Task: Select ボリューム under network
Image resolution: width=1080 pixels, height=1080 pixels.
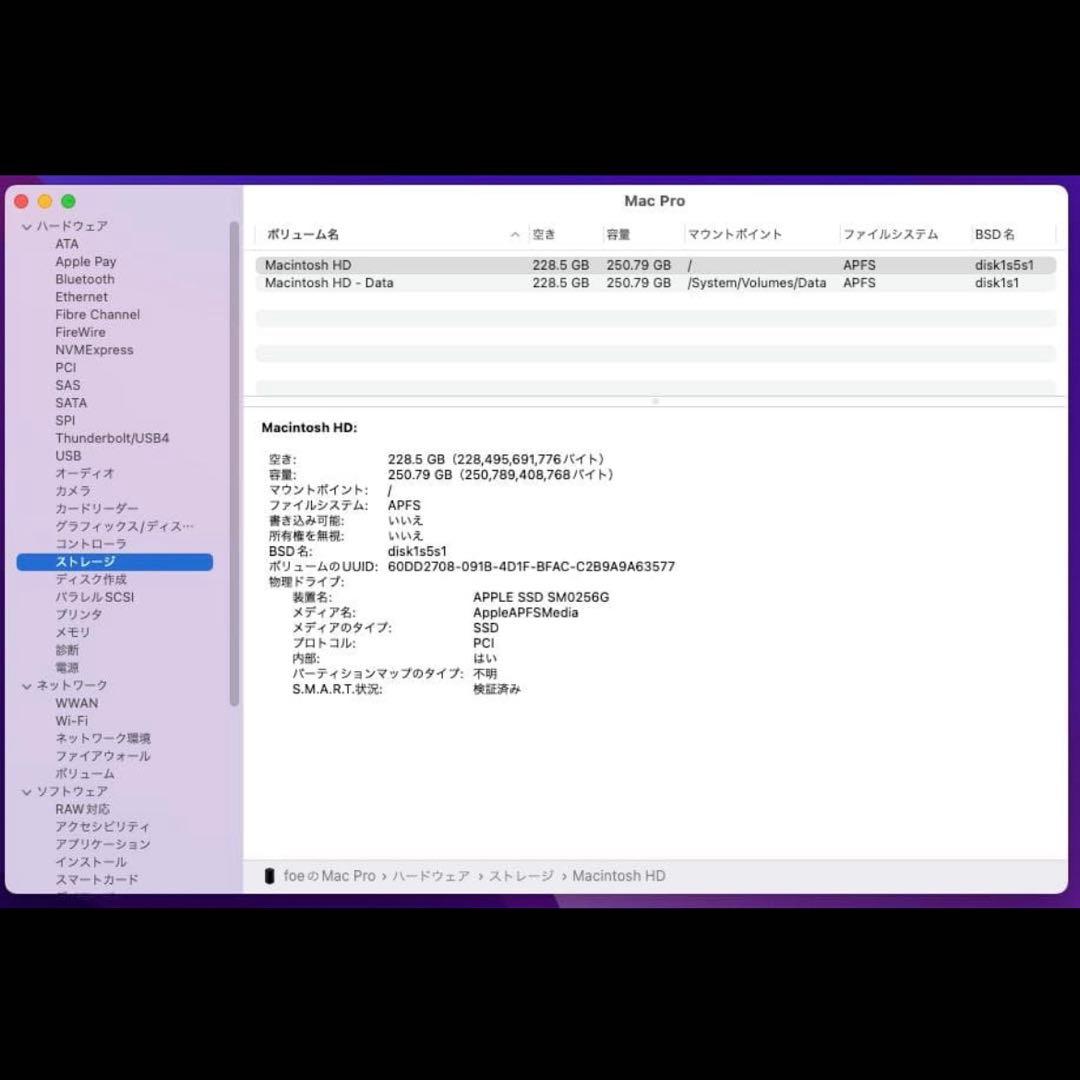Action: click(85, 774)
